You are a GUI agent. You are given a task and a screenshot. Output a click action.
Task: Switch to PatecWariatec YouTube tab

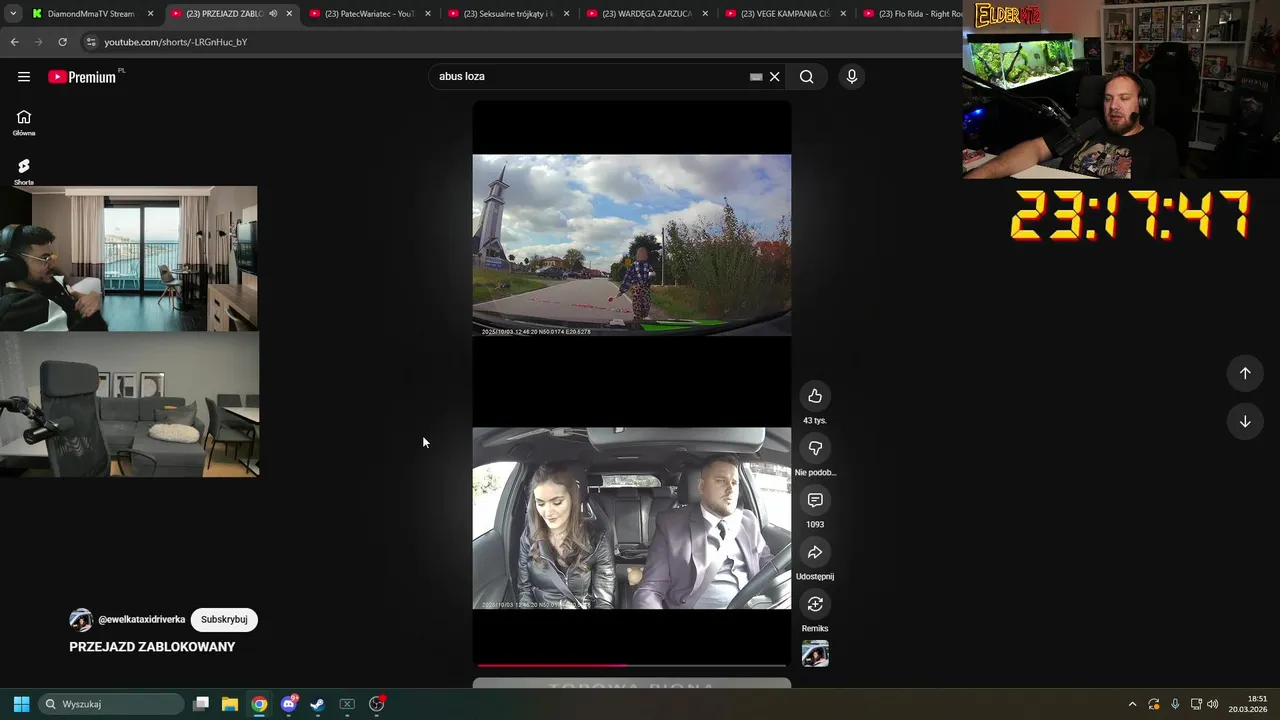tap(369, 14)
